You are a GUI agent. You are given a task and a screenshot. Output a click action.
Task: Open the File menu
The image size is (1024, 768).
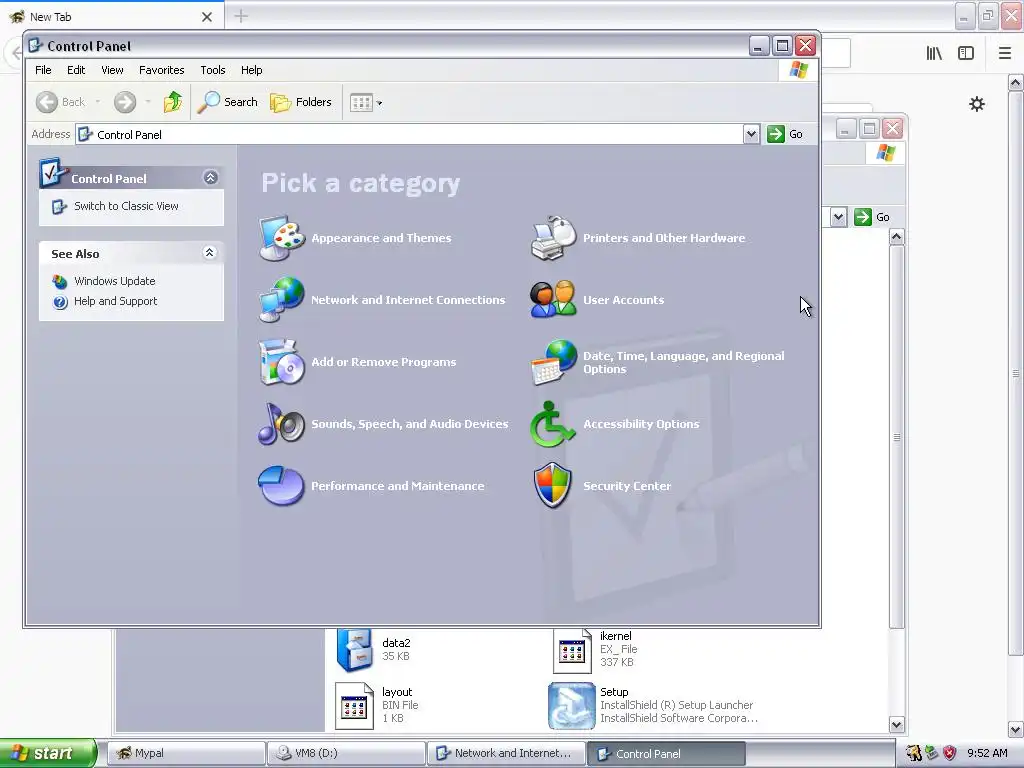tap(43, 70)
